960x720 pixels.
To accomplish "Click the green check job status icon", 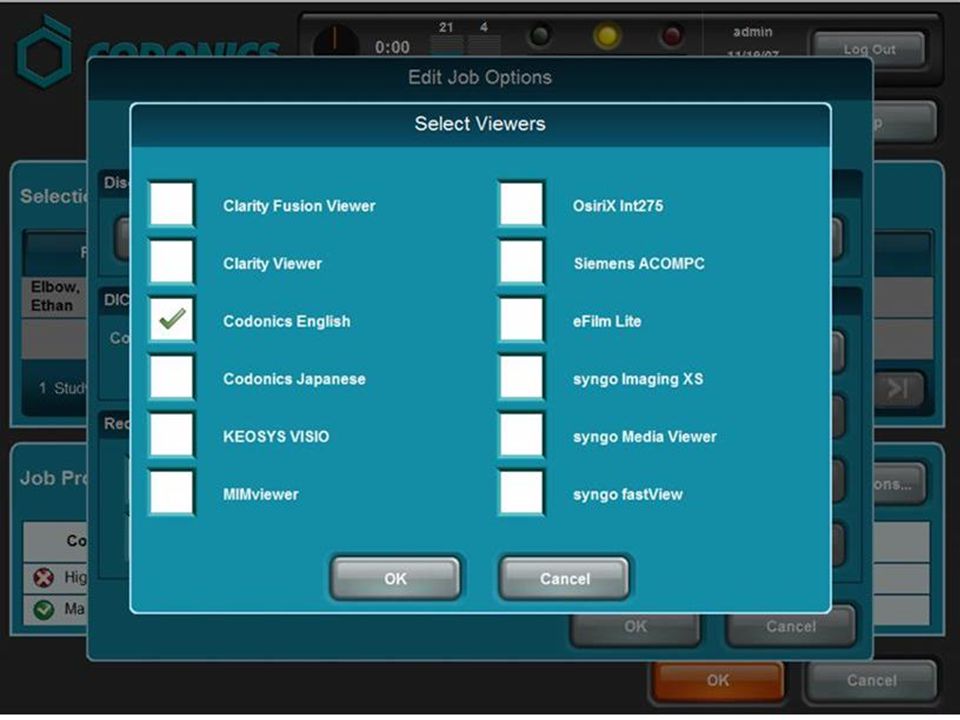I will pyautogui.click(x=43, y=609).
